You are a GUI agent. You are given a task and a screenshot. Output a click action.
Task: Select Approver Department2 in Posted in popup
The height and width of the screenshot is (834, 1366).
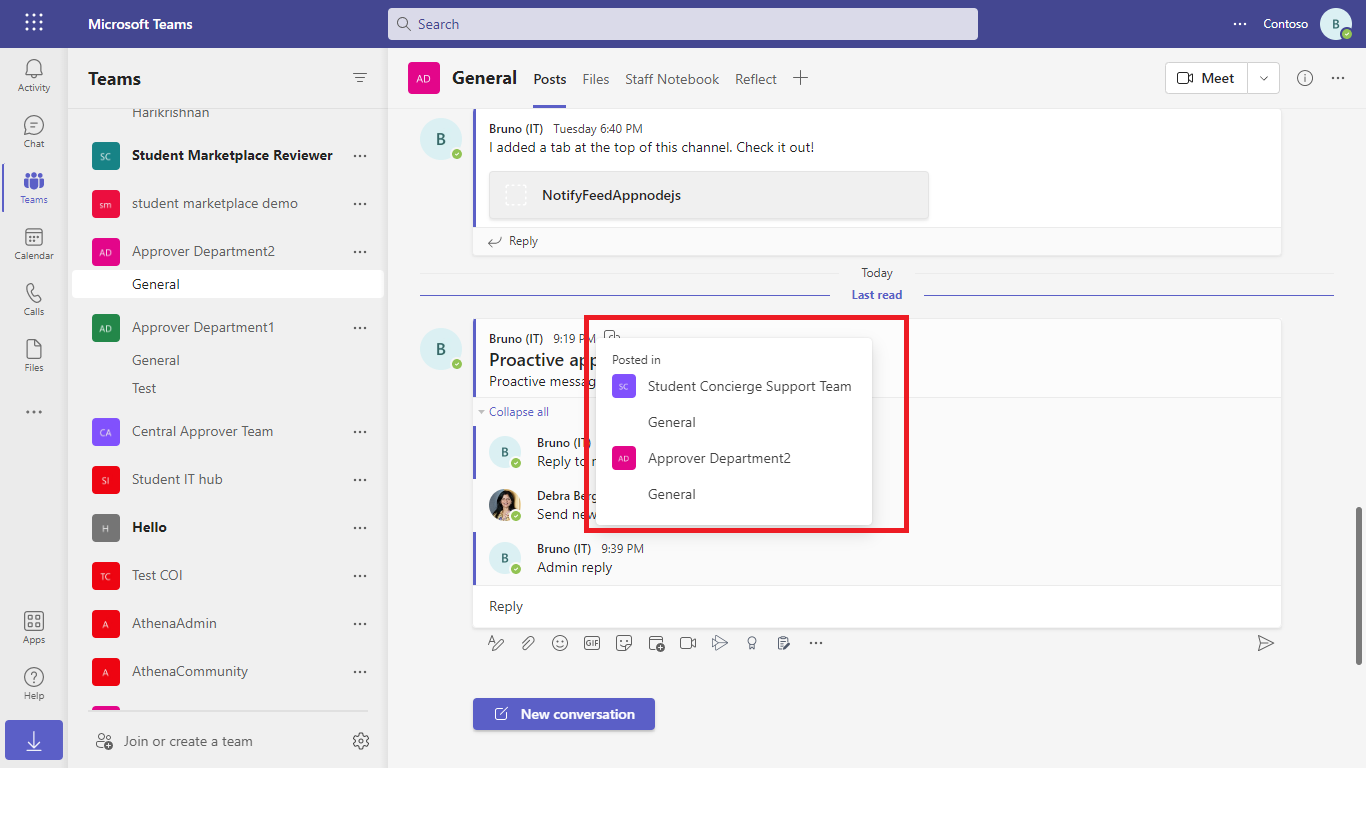coord(702,458)
